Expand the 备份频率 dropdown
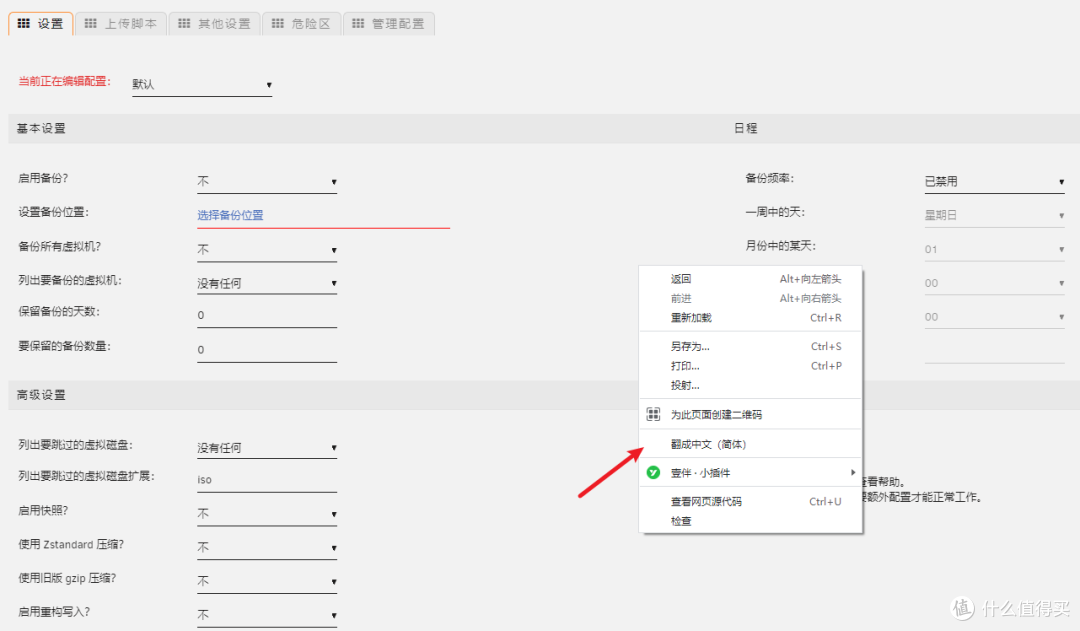The width and height of the screenshot is (1080, 631). coord(994,182)
